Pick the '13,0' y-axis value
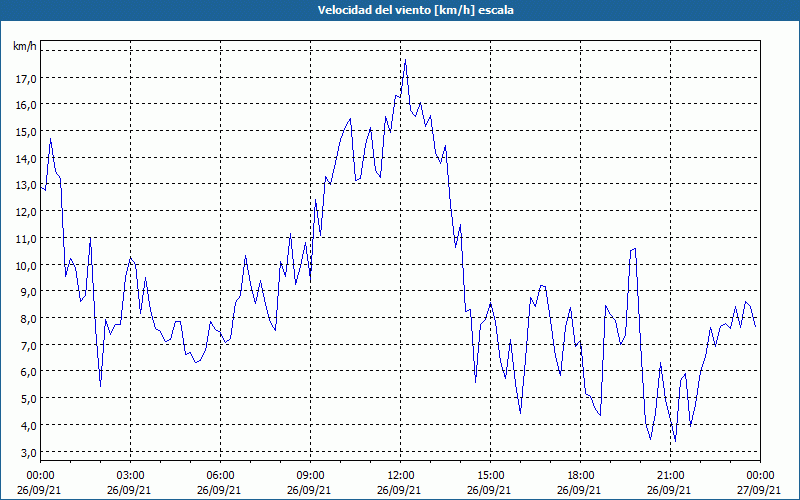The width and height of the screenshot is (800, 500). [x=26, y=185]
